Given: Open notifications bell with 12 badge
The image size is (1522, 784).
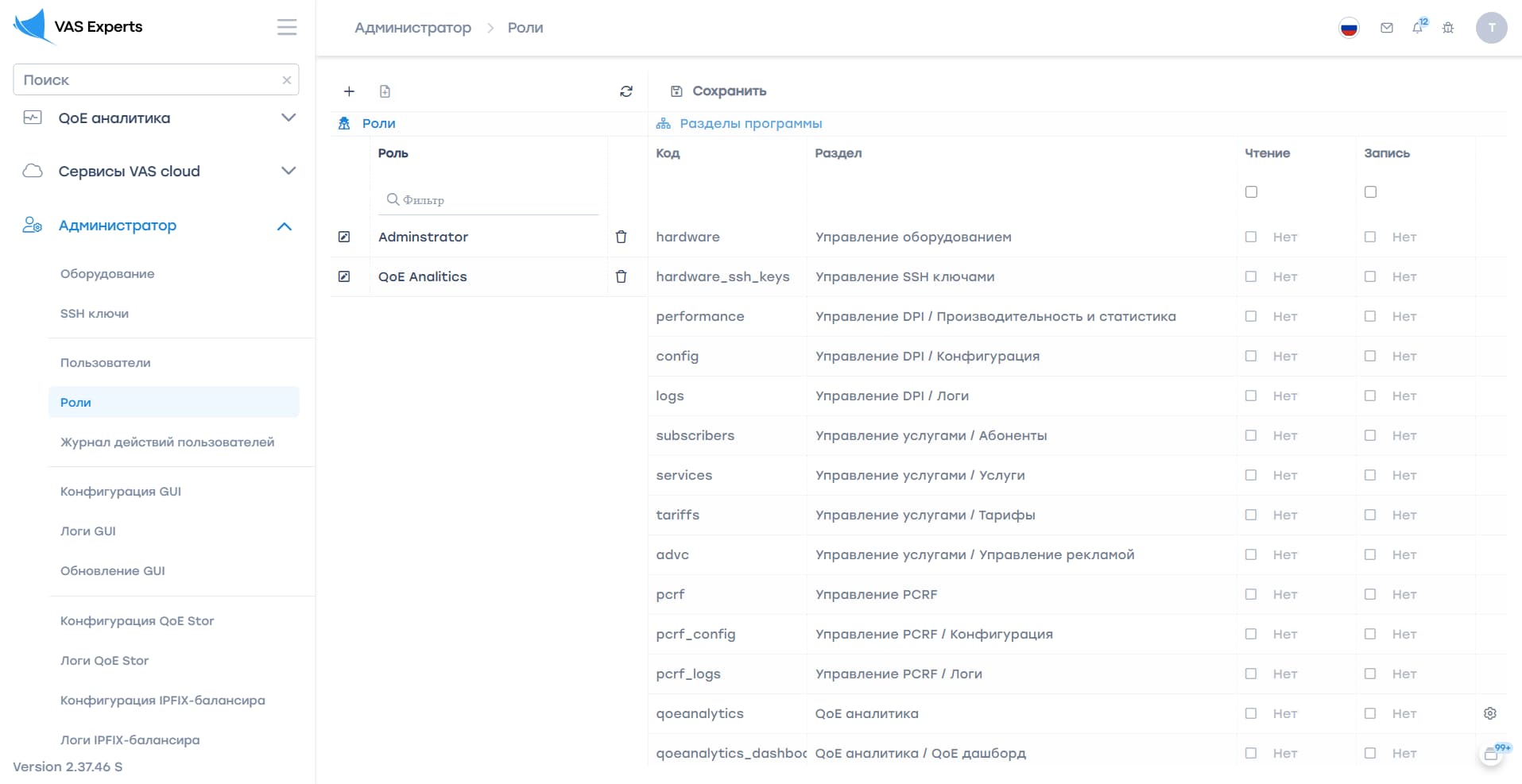Looking at the screenshot, I should point(1419,26).
